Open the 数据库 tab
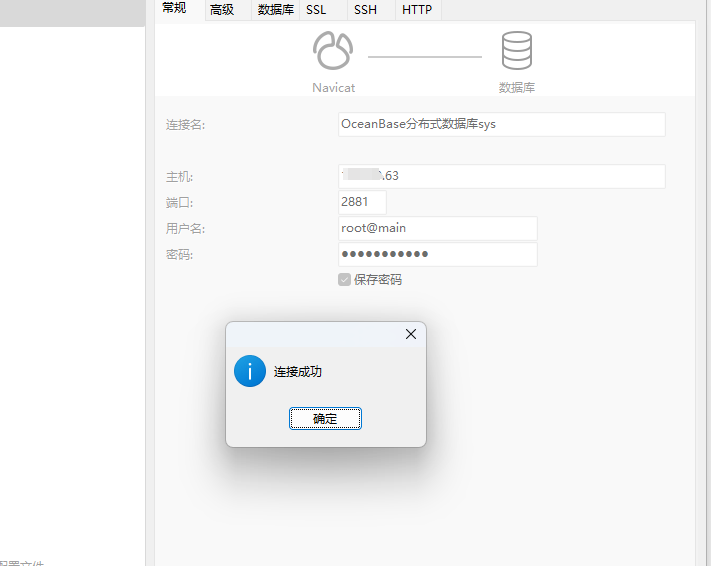This screenshot has width=711, height=566. click(x=276, y=10)
